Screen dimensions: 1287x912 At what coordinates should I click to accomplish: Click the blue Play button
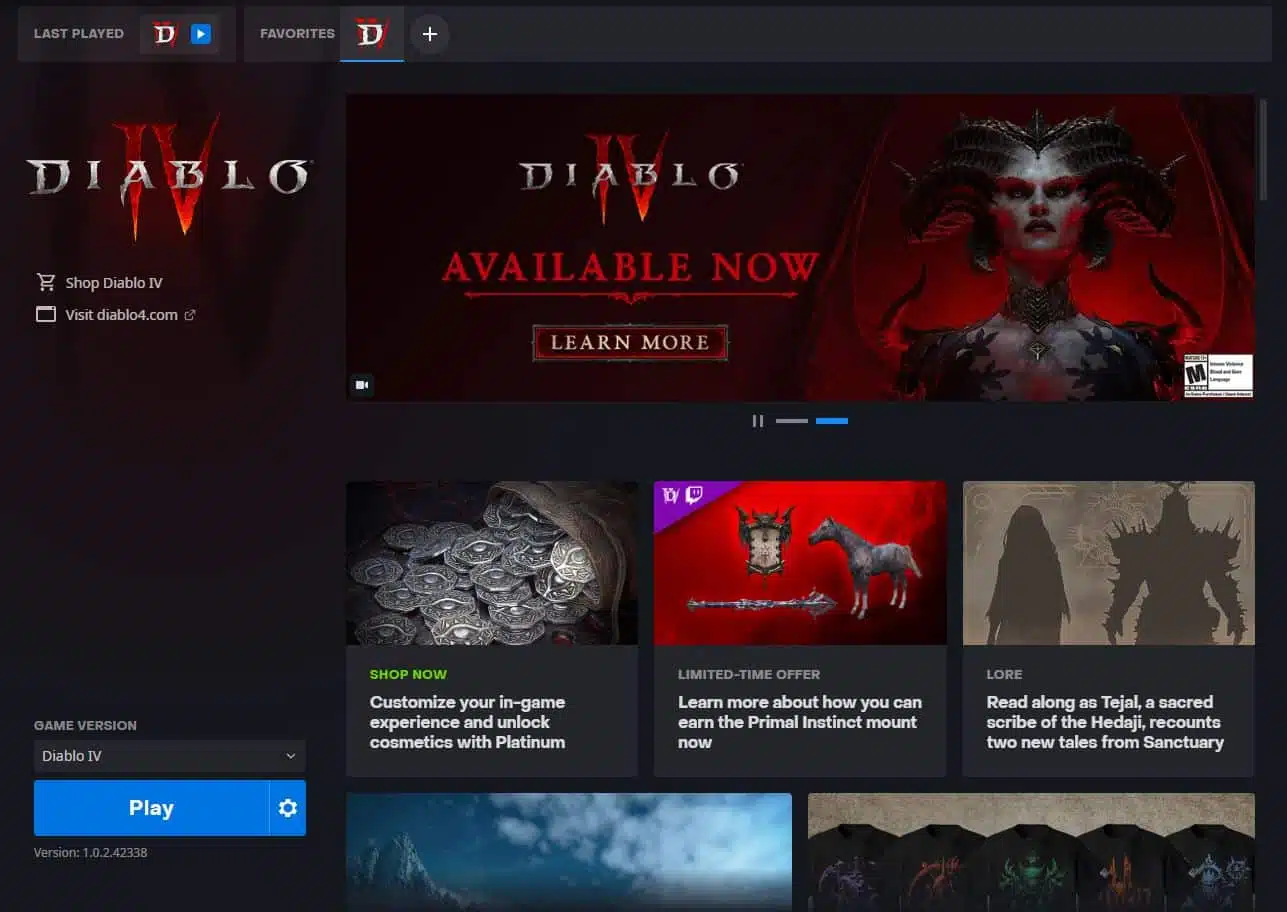click(x=151, y=808)
